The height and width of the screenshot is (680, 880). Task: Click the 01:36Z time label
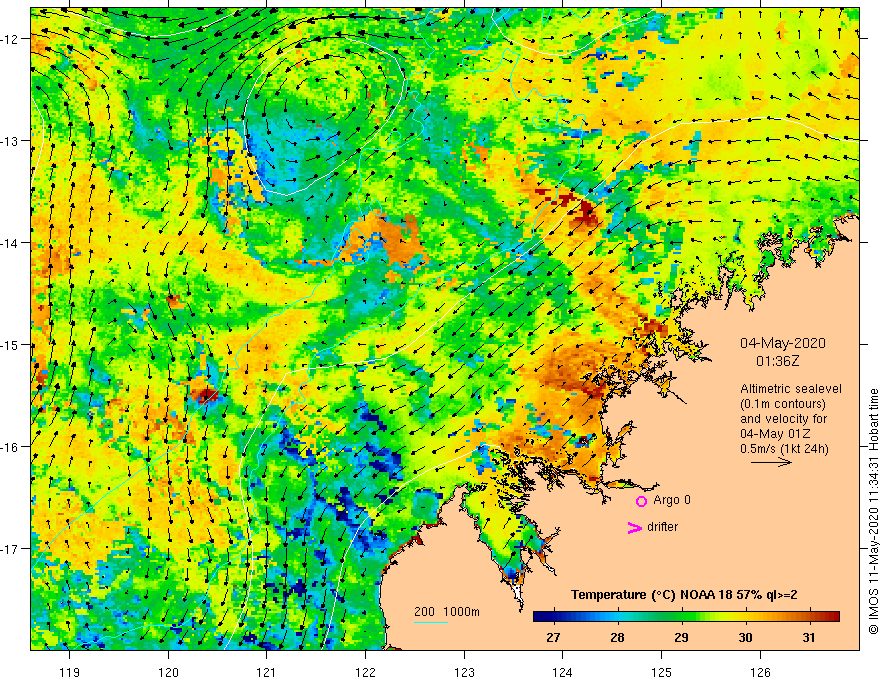[x=777, y=361]
